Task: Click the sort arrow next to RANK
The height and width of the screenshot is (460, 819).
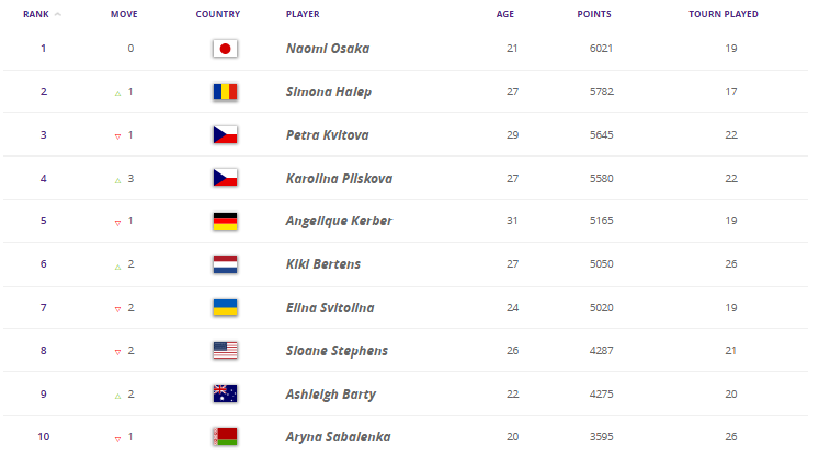Action: pos(57,14)
